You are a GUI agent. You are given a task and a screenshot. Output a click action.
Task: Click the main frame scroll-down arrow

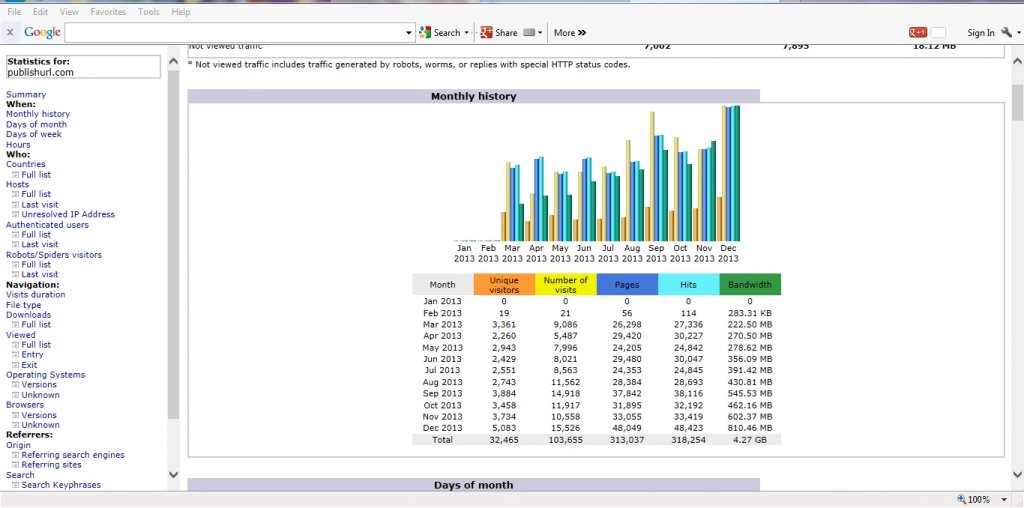click(1017, 475)
